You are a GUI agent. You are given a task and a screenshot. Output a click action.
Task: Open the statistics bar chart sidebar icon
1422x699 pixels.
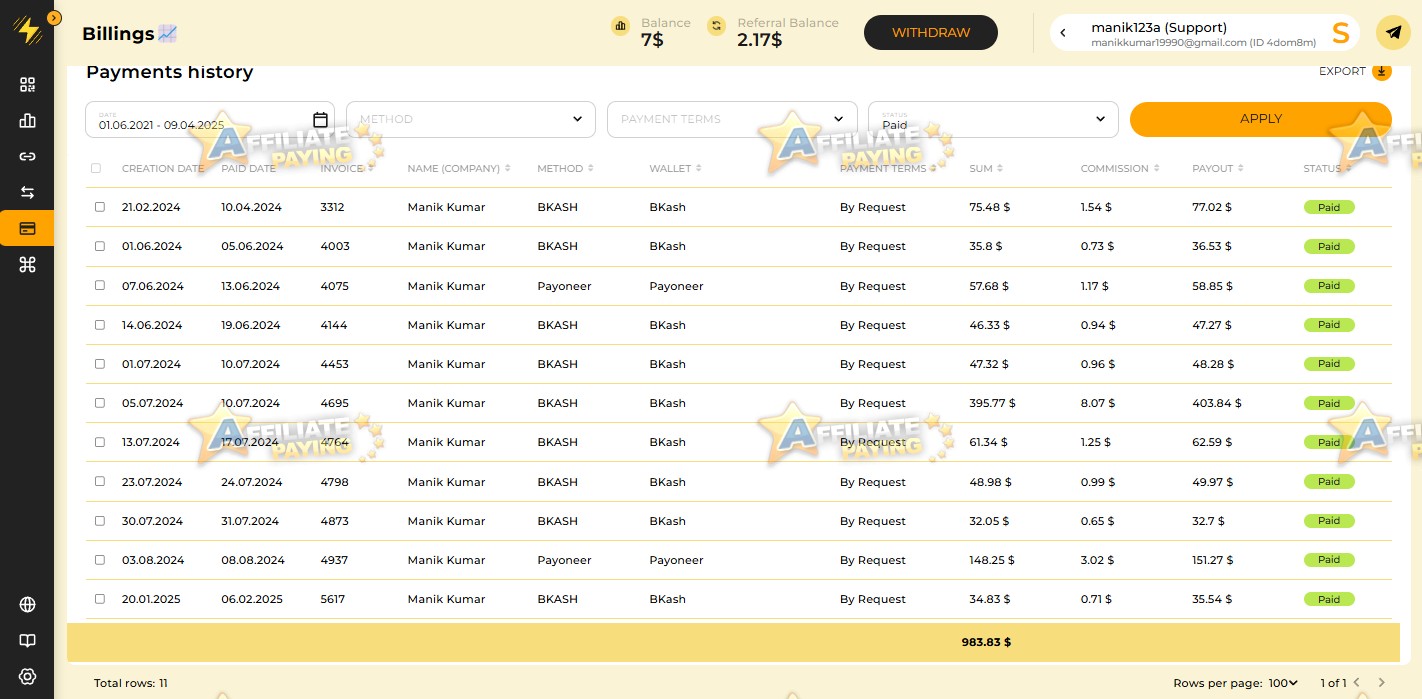(x=27, y=121)
